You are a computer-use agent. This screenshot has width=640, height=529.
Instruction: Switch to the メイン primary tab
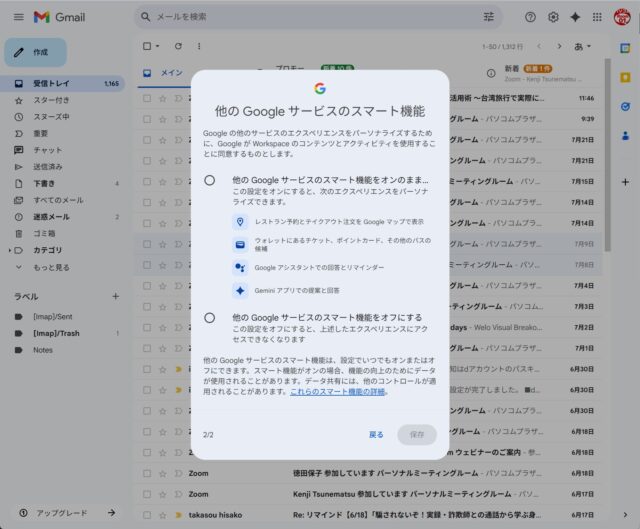point(164,73)
